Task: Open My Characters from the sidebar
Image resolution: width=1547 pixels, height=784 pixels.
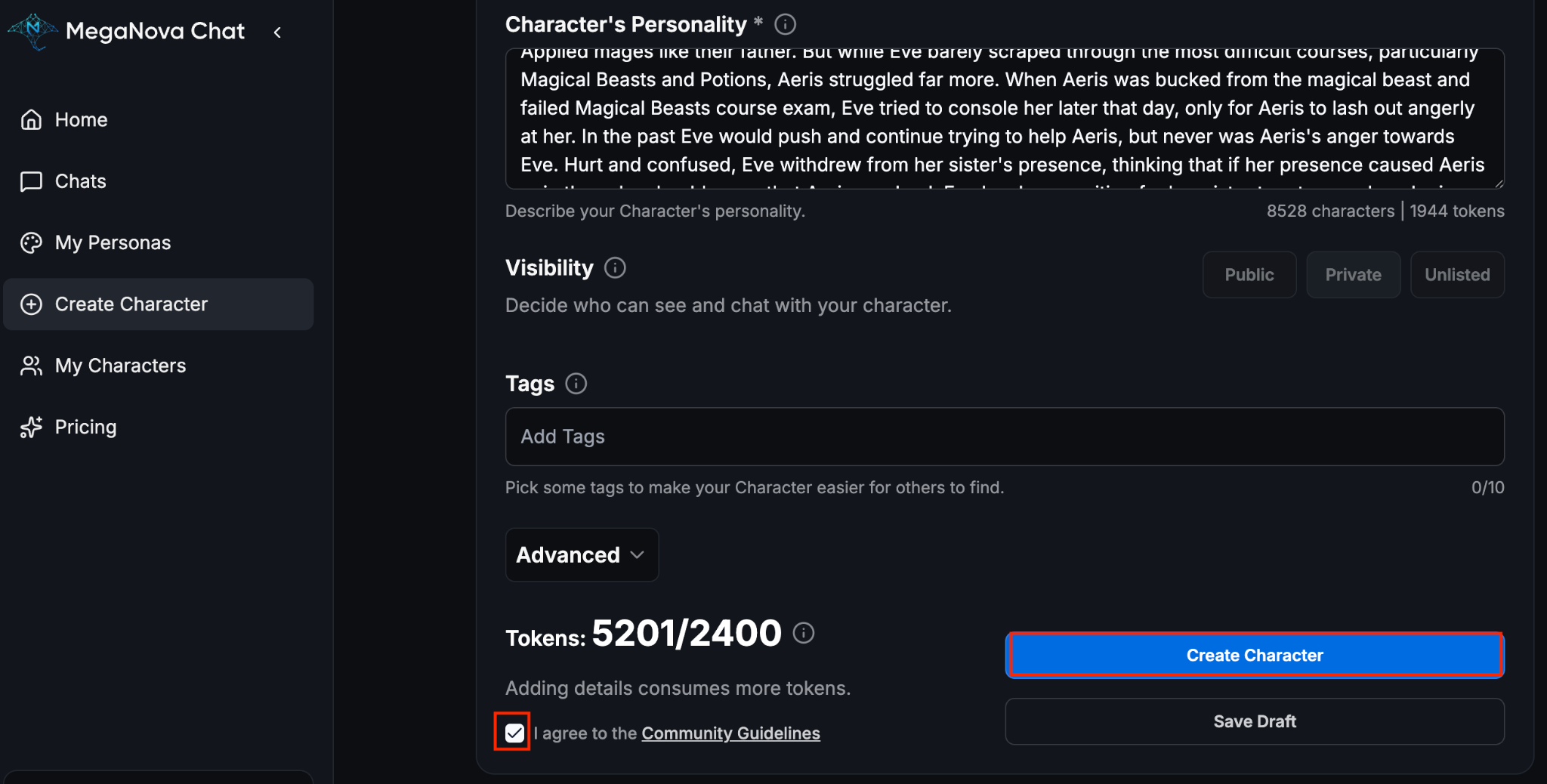Action: coord(120,366)
